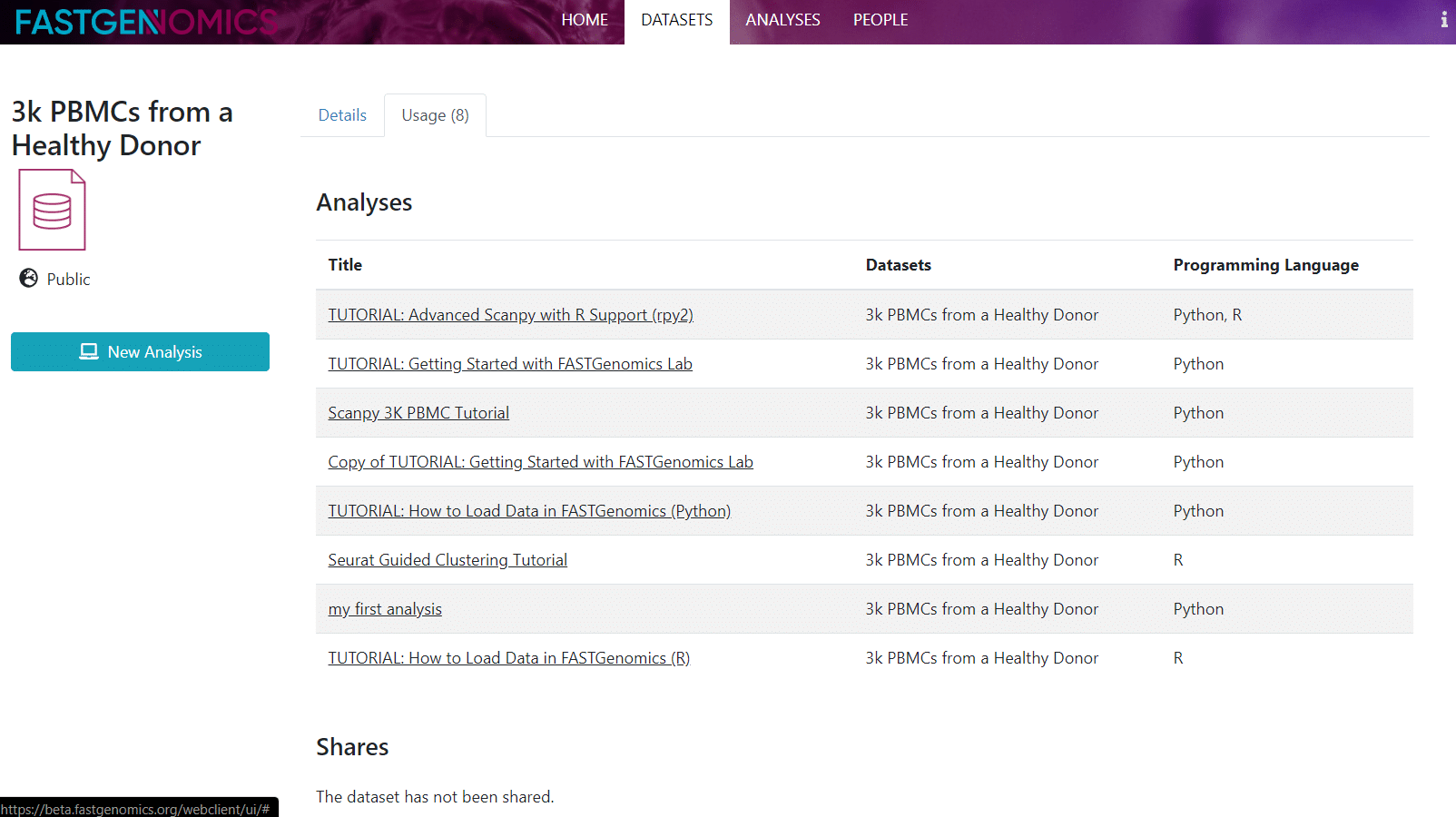Open How to Load Data (R) tutorial
The width and height of the screenshot is (1456, 817).
point(509,658)
